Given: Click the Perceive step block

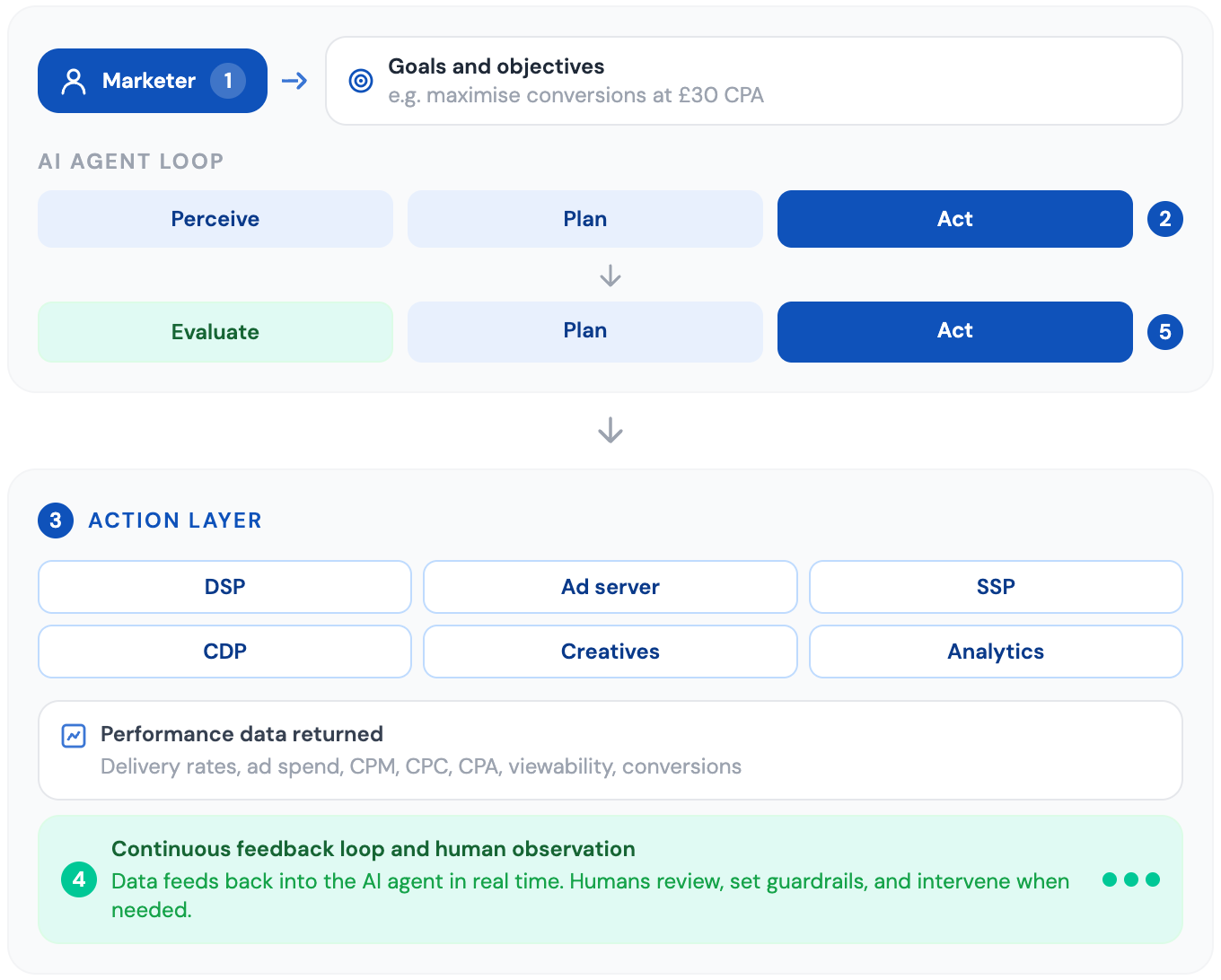Looking at the screenshot, I should (x=215, y=219).
